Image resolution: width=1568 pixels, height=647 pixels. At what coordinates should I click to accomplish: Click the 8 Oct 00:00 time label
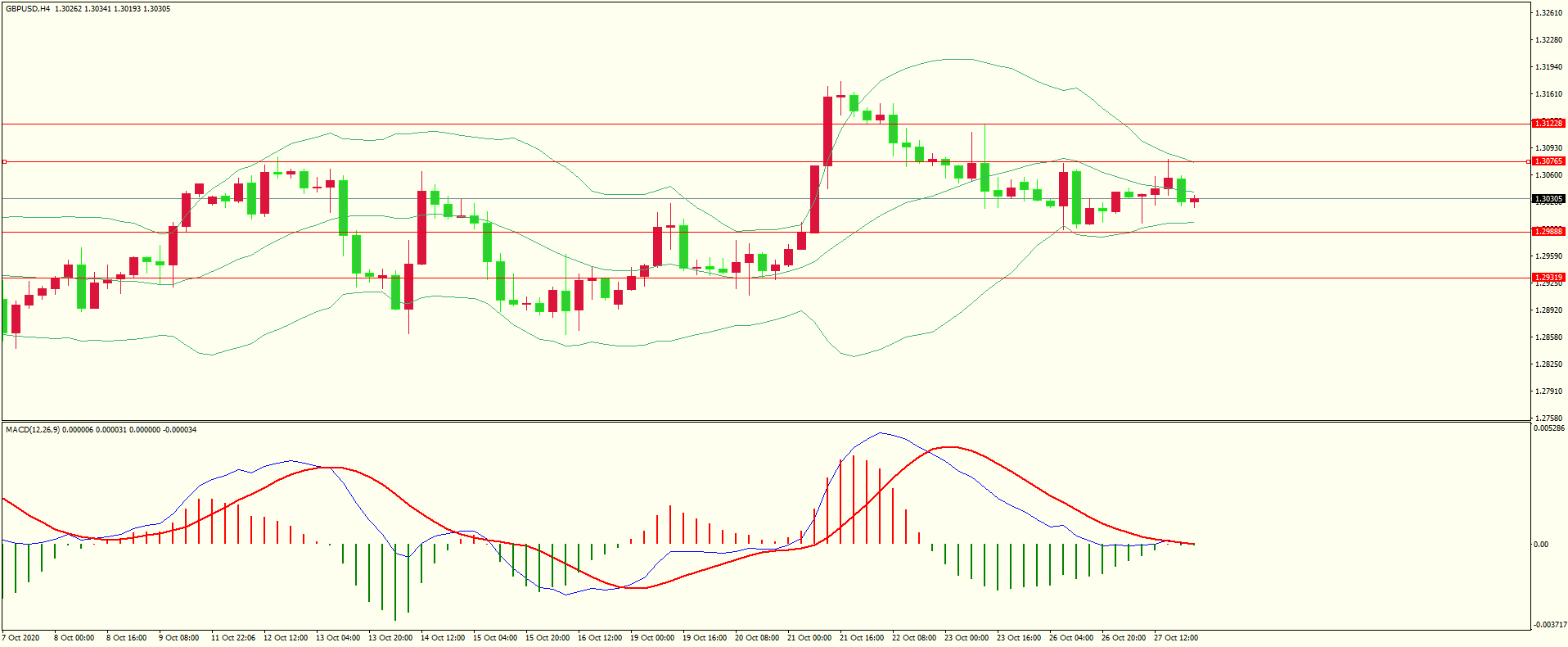(74, 638)
